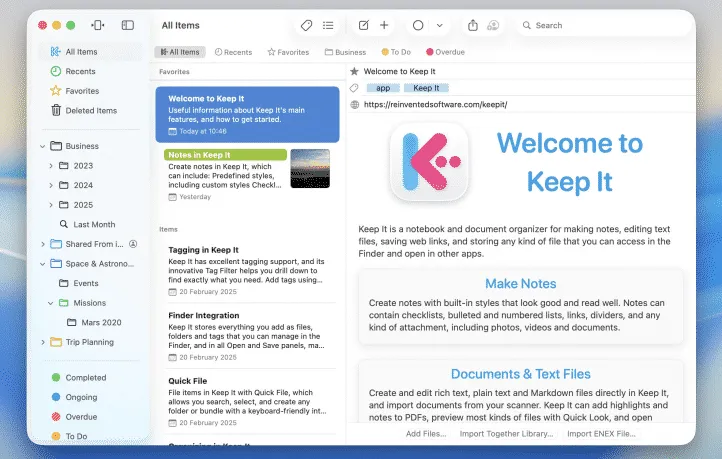The height and width of the screenshot is (459, 722).
Task: Click the Keep It app logo image
Action: [x=429, y=162]
